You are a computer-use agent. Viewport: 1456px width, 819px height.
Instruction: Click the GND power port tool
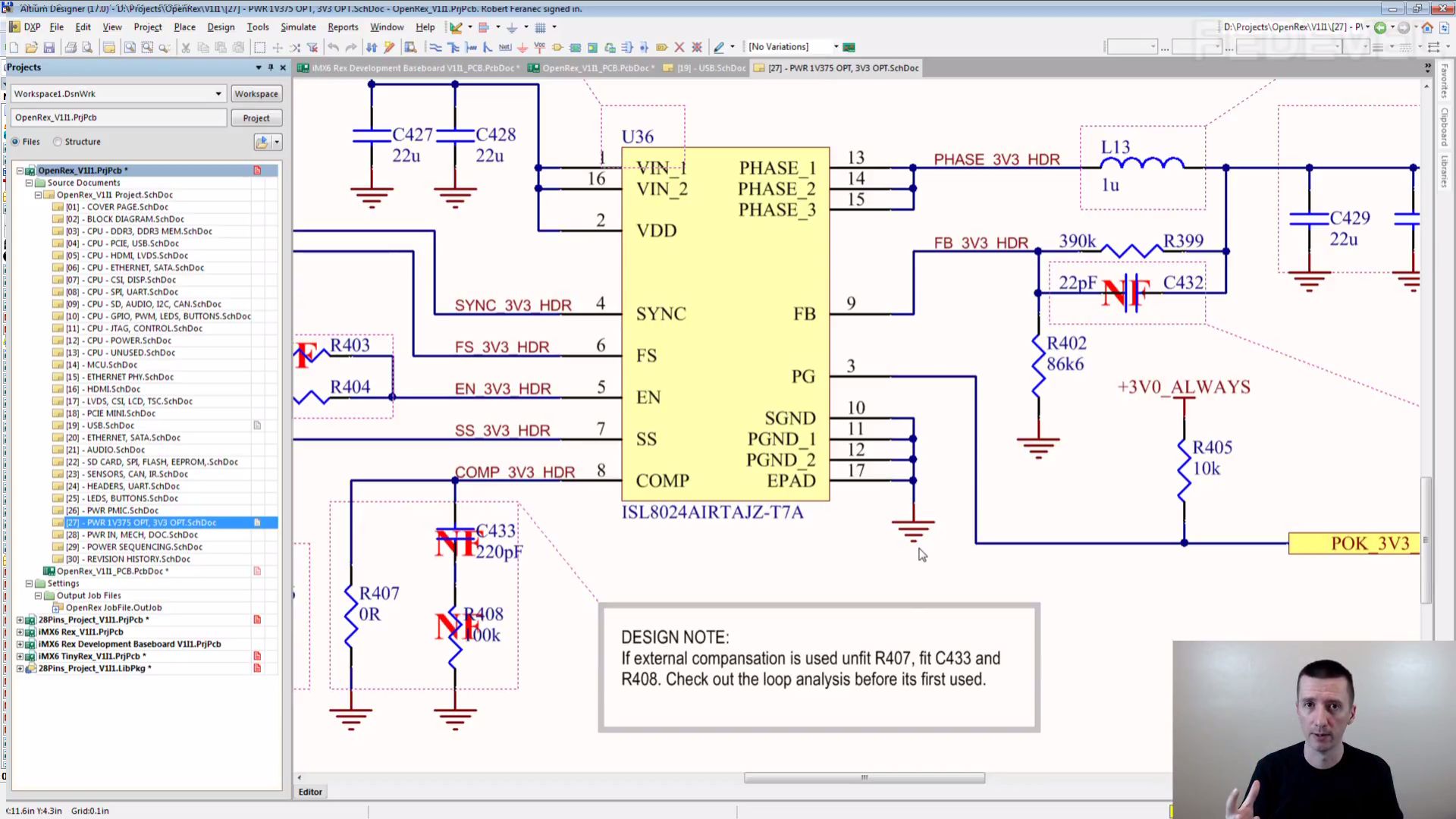pos(522,47)
